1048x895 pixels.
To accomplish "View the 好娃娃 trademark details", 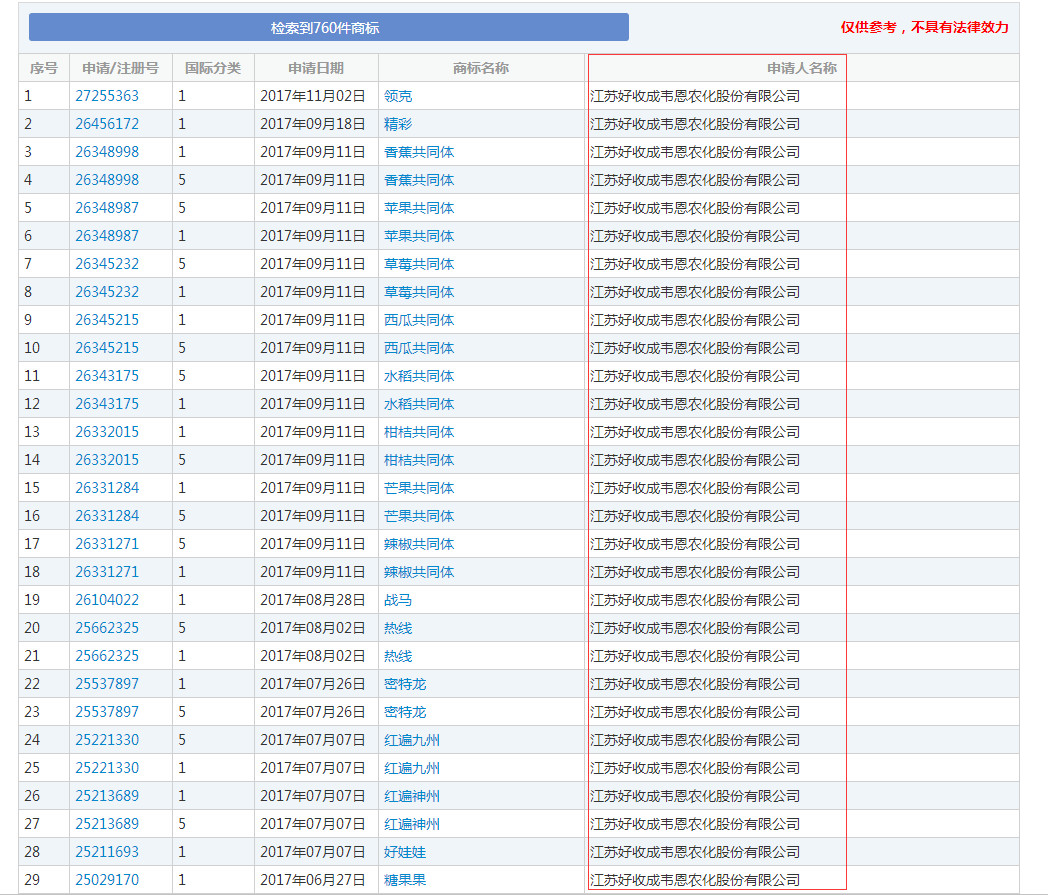I will point(405,852).
